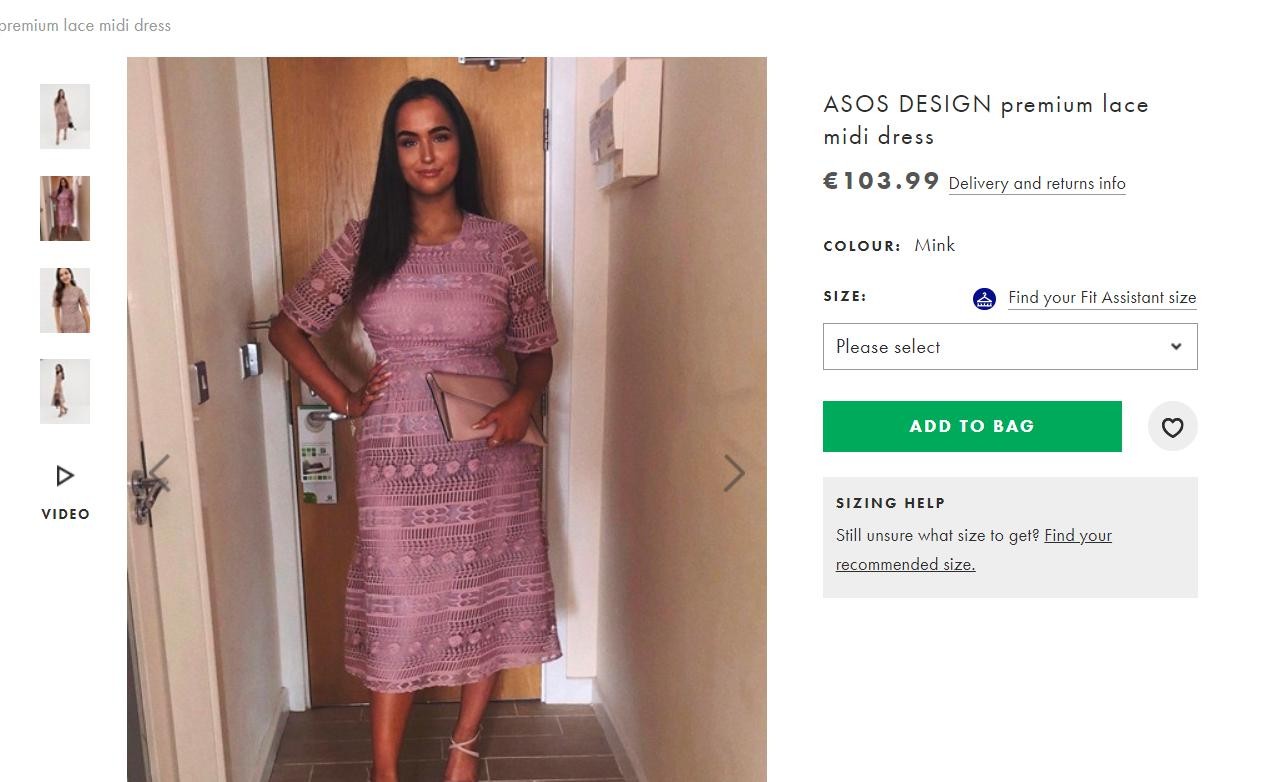Click the VIDEO label under play icon
Screen dimensions: 1263x782
[x=65, y=514]
